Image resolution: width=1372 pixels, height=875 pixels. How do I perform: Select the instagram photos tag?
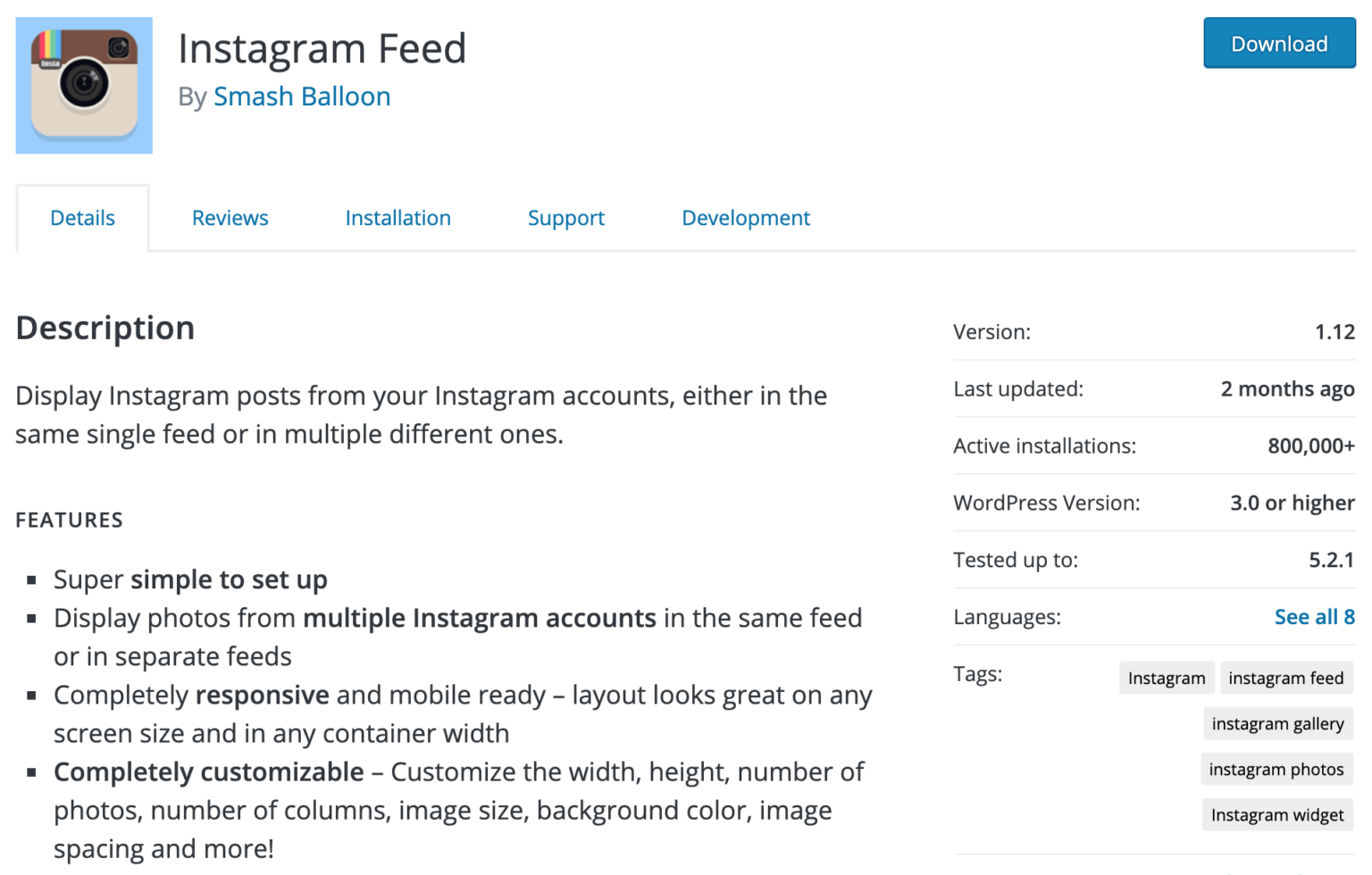click(x=1276, y=769)
